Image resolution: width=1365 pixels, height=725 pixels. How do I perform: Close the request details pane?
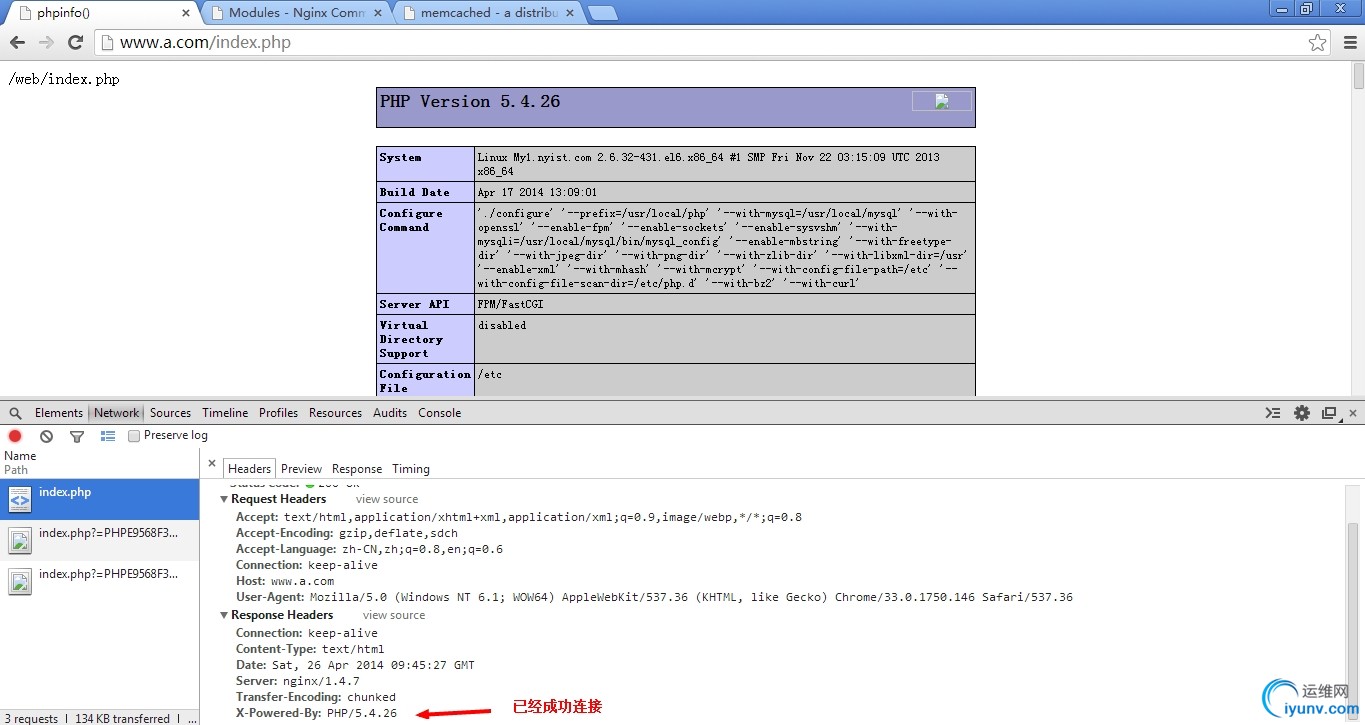212,464
